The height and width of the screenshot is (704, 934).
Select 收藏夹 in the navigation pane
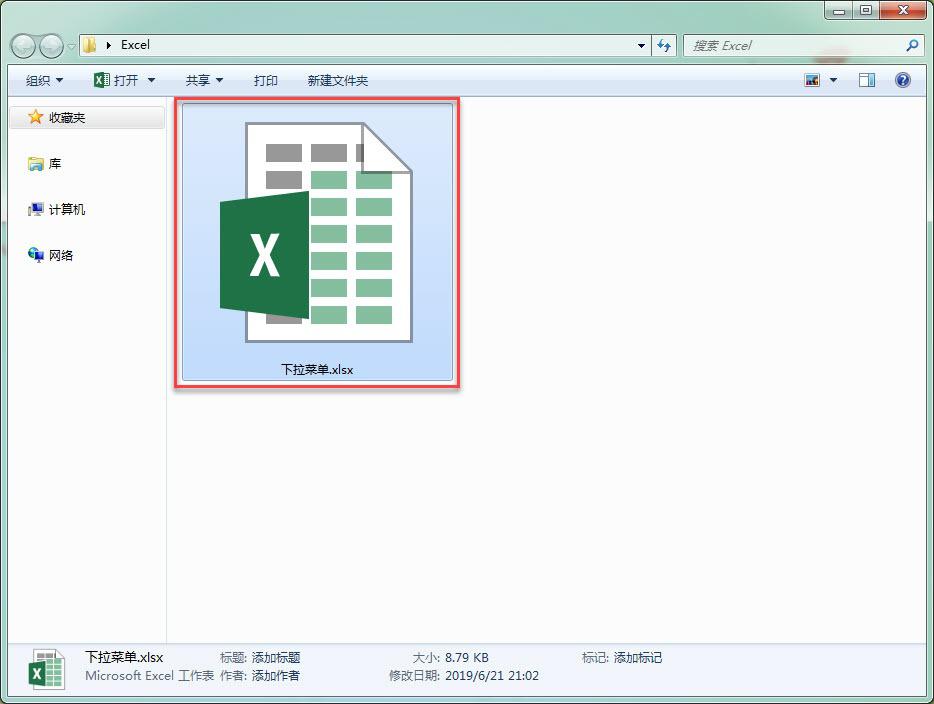pyautogui.click(x=86, y=117)
